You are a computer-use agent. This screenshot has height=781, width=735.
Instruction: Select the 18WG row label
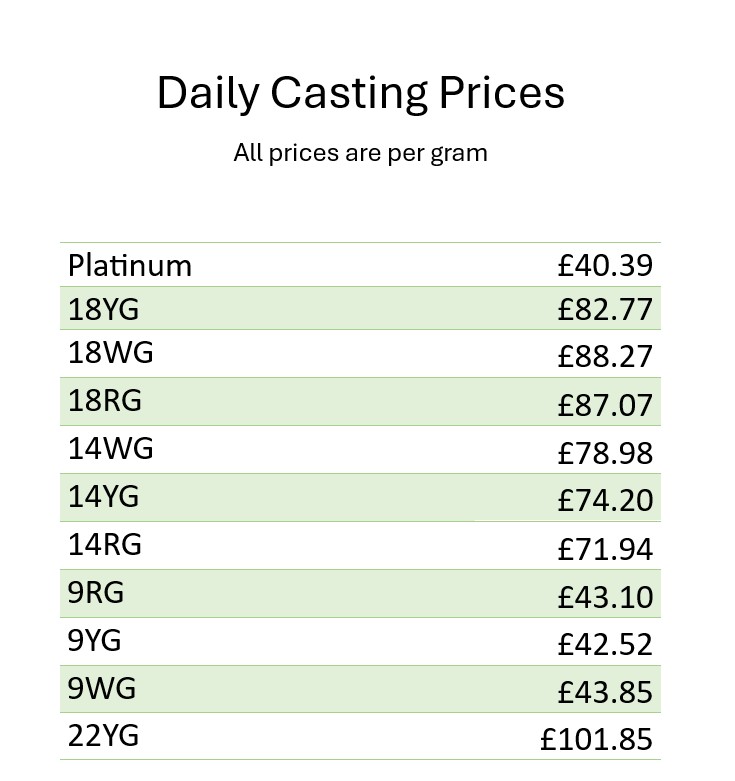(111, 353)
